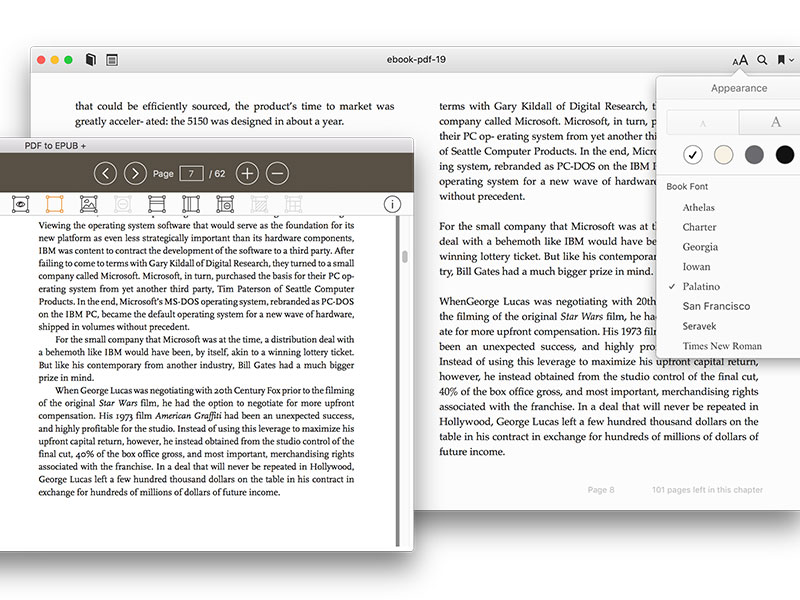Image resolution: width=800 pixels, height=600 pixels.
Task: Maximize the iBooks window with green button
Action: [x=68, y=60]
